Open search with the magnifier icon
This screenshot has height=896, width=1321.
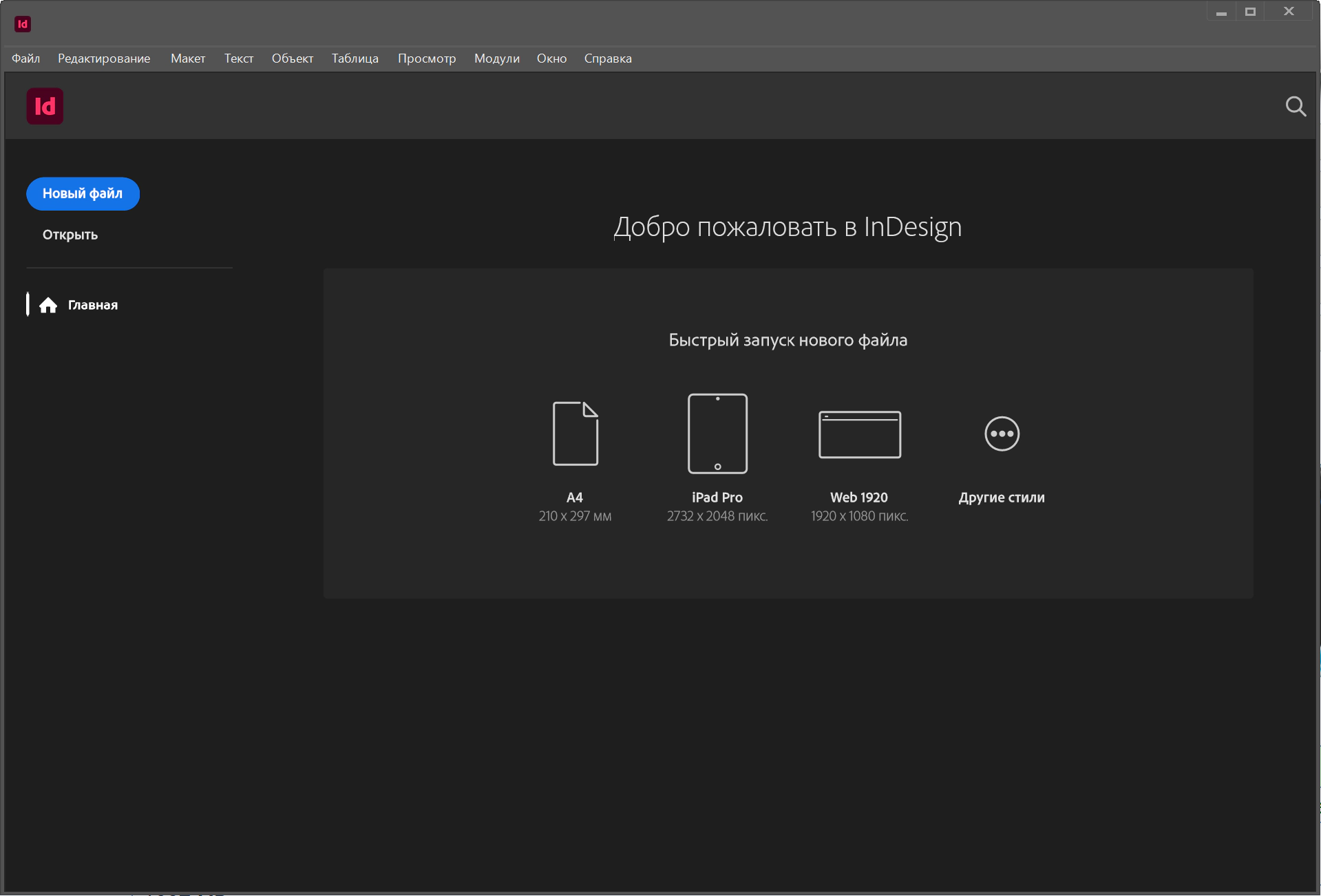tap(1296, 106)
